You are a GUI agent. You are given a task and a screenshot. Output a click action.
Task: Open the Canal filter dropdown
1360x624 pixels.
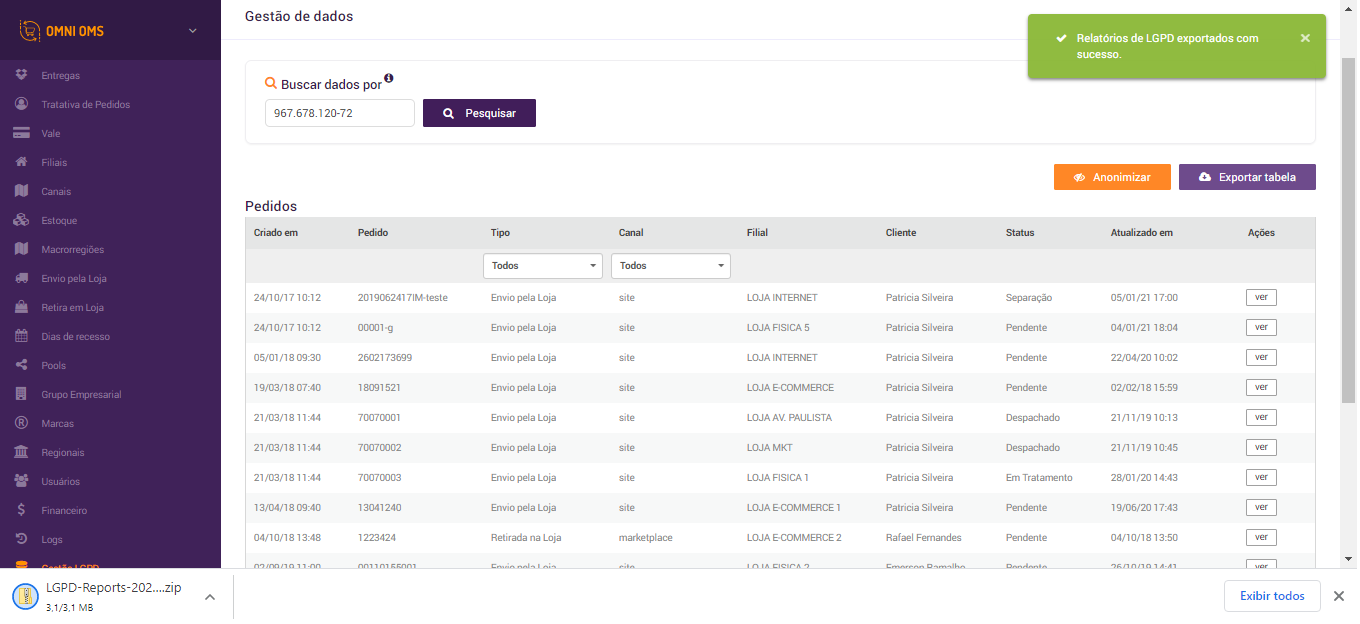(671, 266)
